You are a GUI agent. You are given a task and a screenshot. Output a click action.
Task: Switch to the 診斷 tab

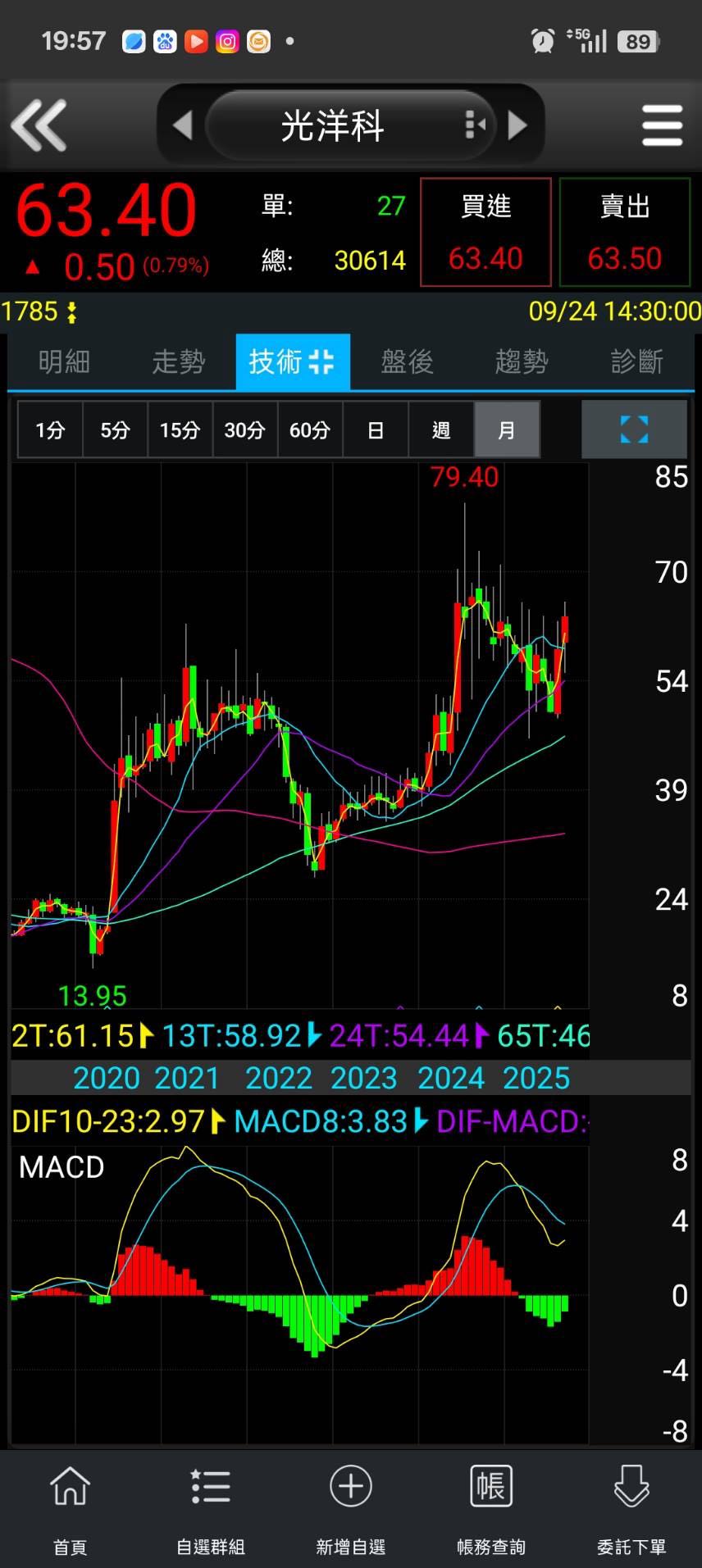[636, 361]
